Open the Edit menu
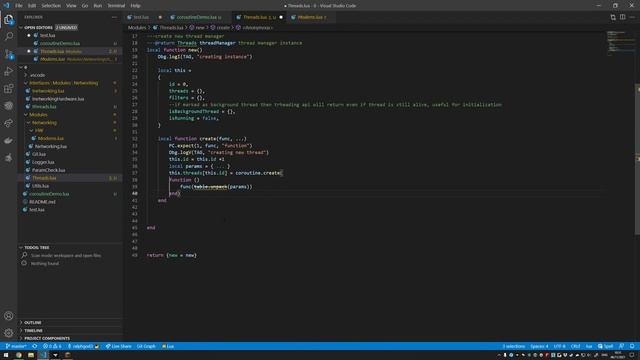640x360 pixels. pyautogui.click(x=32, y=6)
